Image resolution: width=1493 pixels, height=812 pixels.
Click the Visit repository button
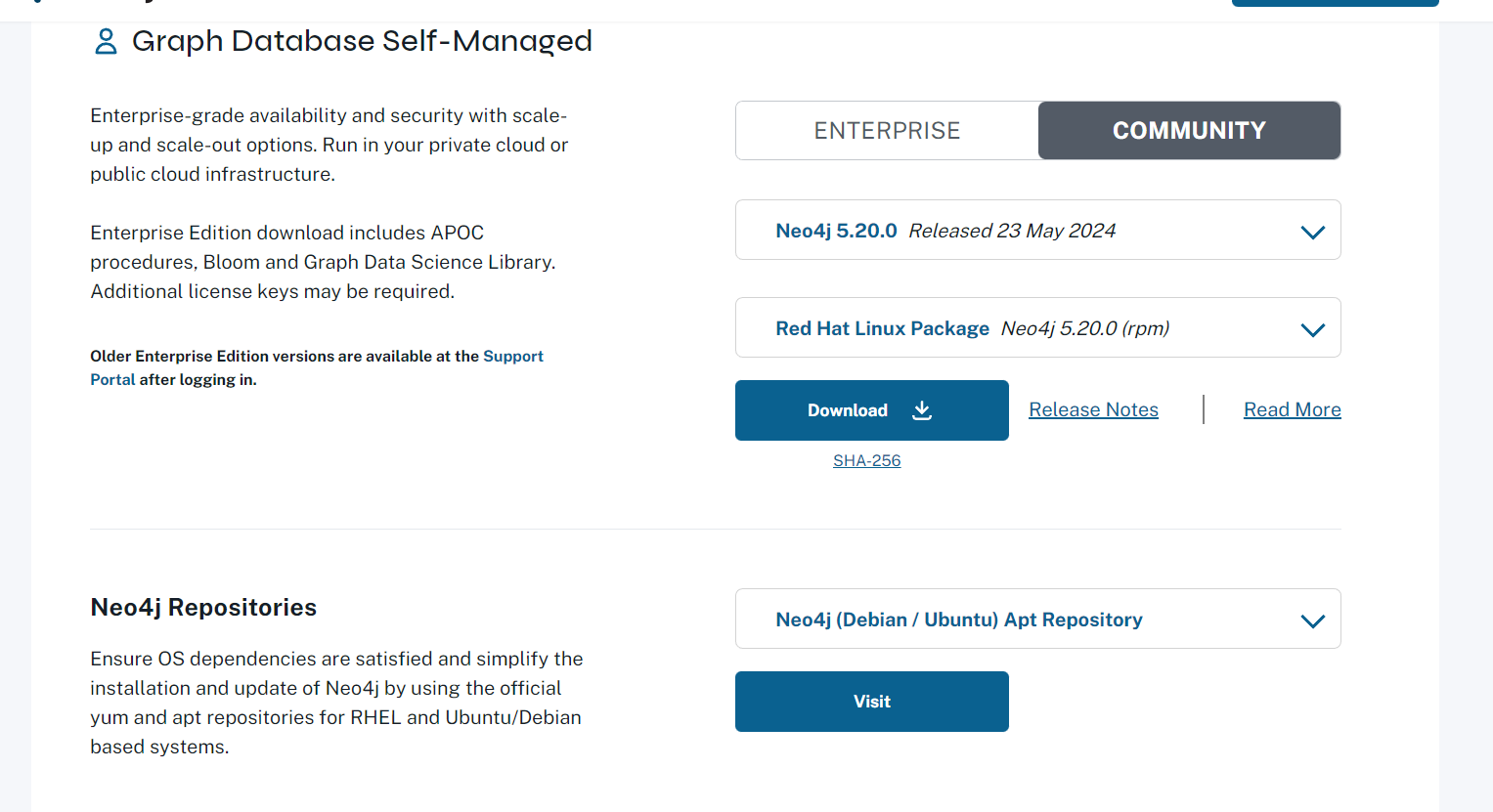pyautogui.click(x=871, y=702)
